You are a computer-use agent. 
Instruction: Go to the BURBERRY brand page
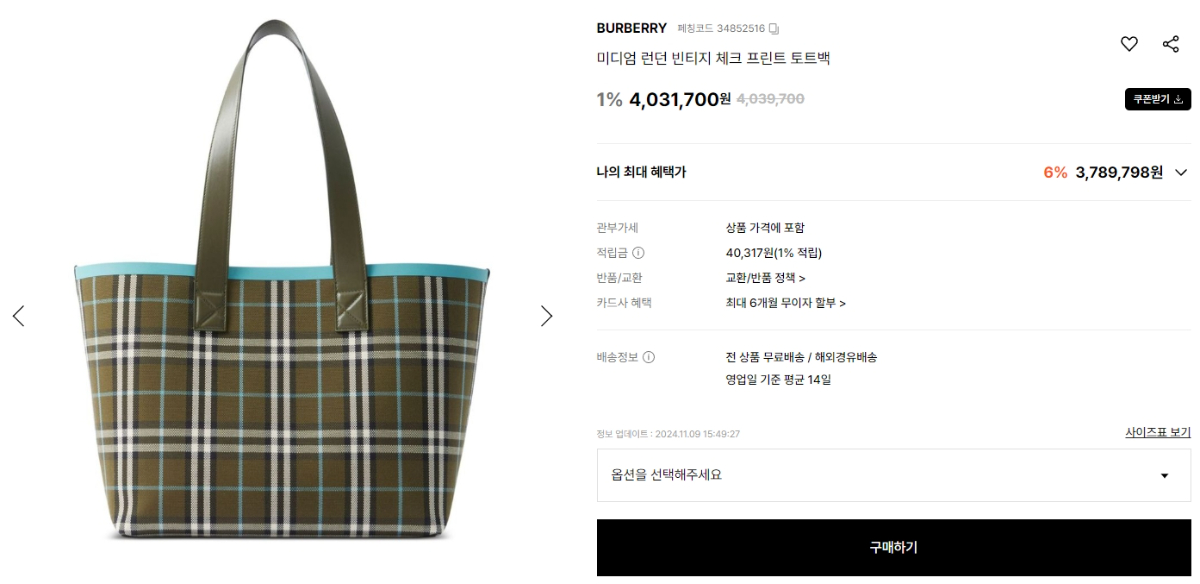click(632, 28)
